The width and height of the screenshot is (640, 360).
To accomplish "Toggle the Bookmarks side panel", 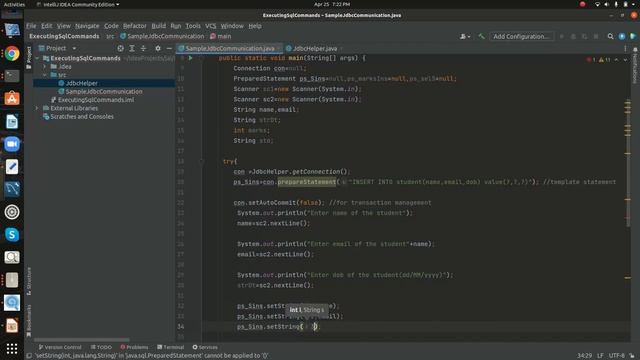I will tap(29, 321).
